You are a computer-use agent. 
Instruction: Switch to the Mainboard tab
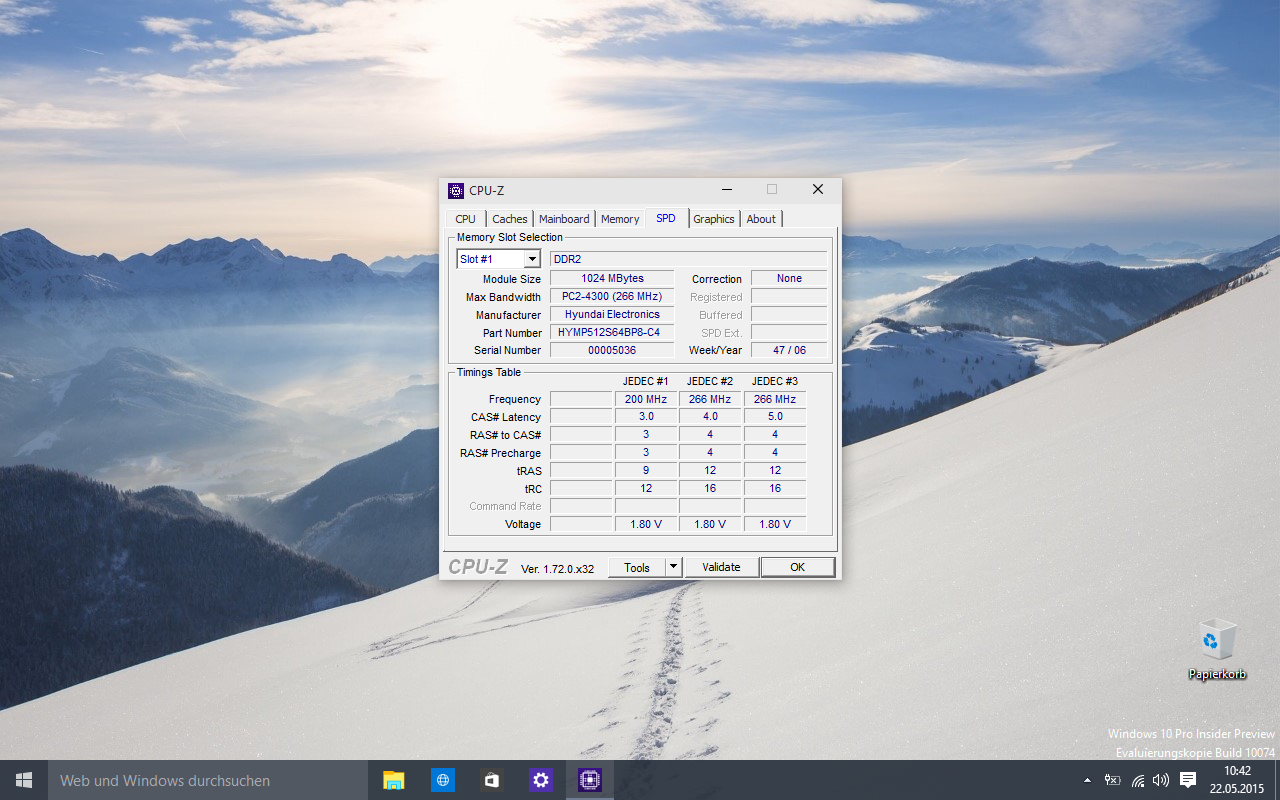(x=564, y=219)
